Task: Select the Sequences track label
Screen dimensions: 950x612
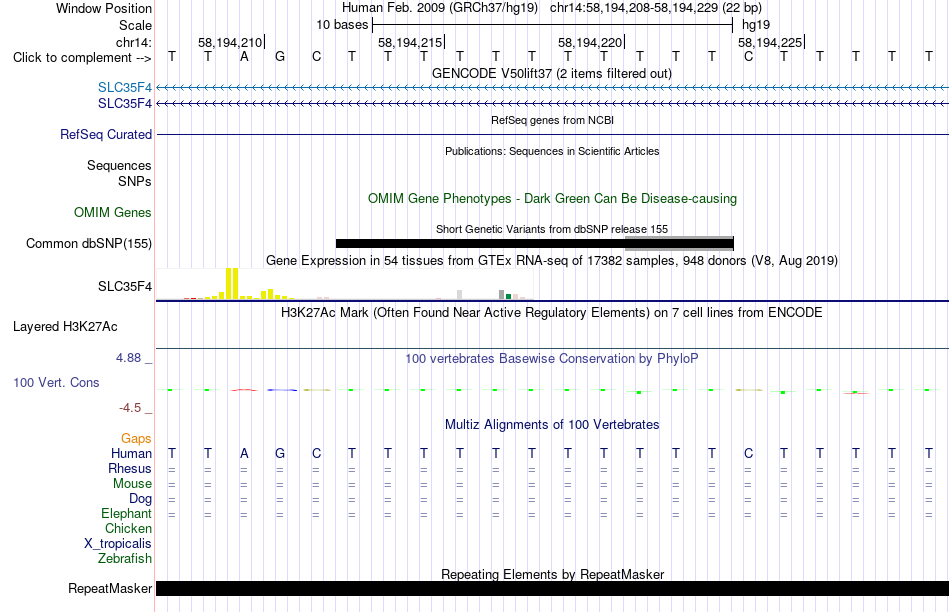Action: click(119, 165)
